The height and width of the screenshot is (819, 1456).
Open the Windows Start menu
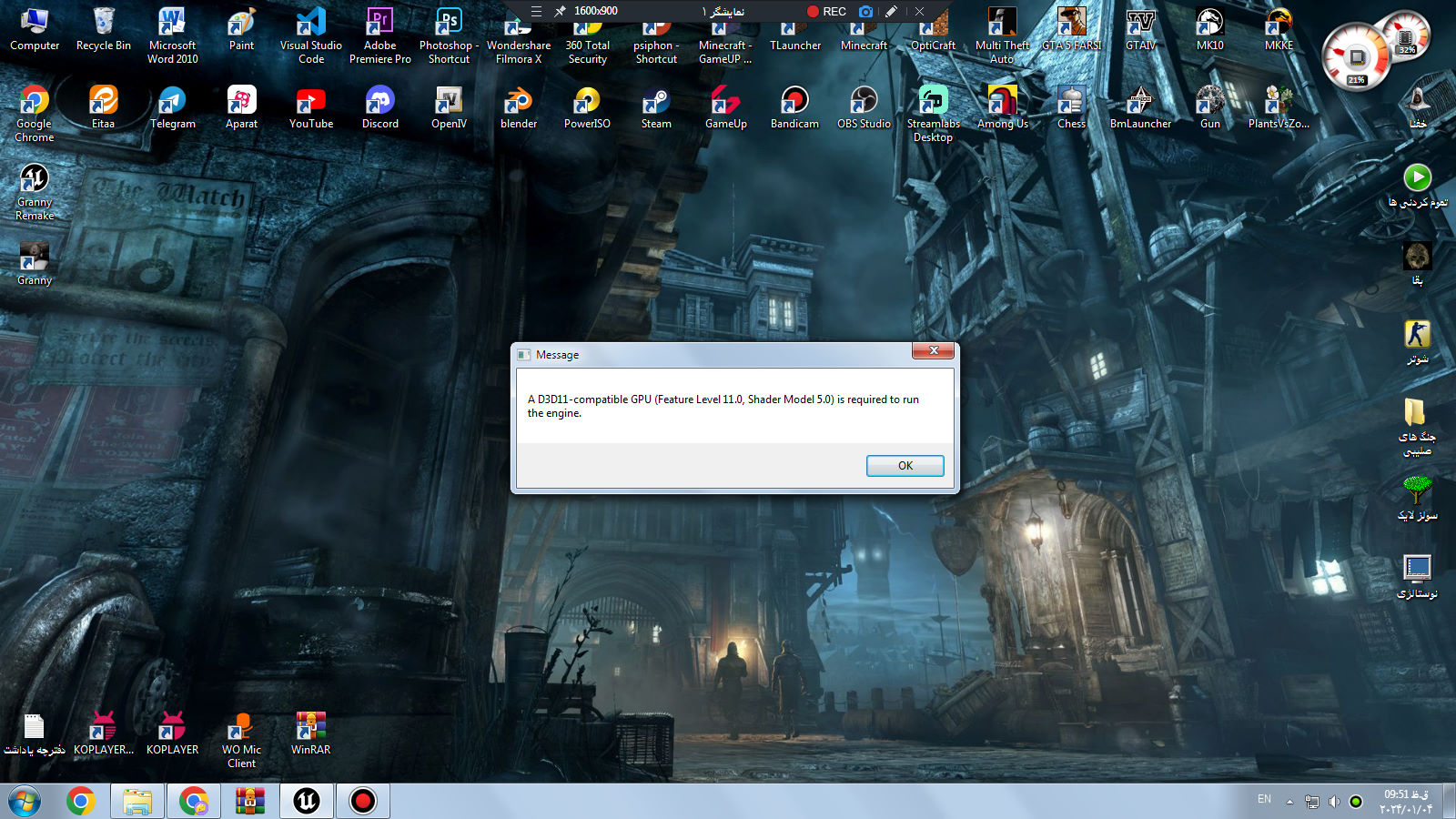(x=25, y=801)
